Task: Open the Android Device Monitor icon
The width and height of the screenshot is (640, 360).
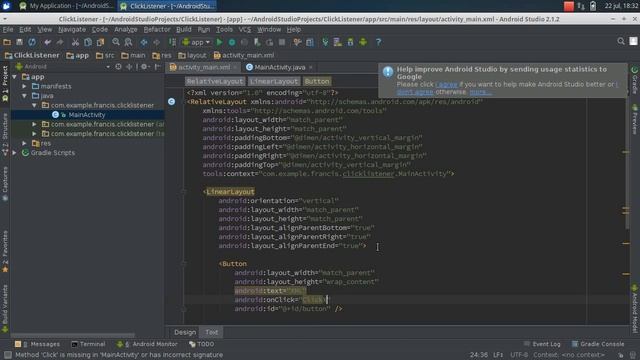Action: (x=363, y=42)
